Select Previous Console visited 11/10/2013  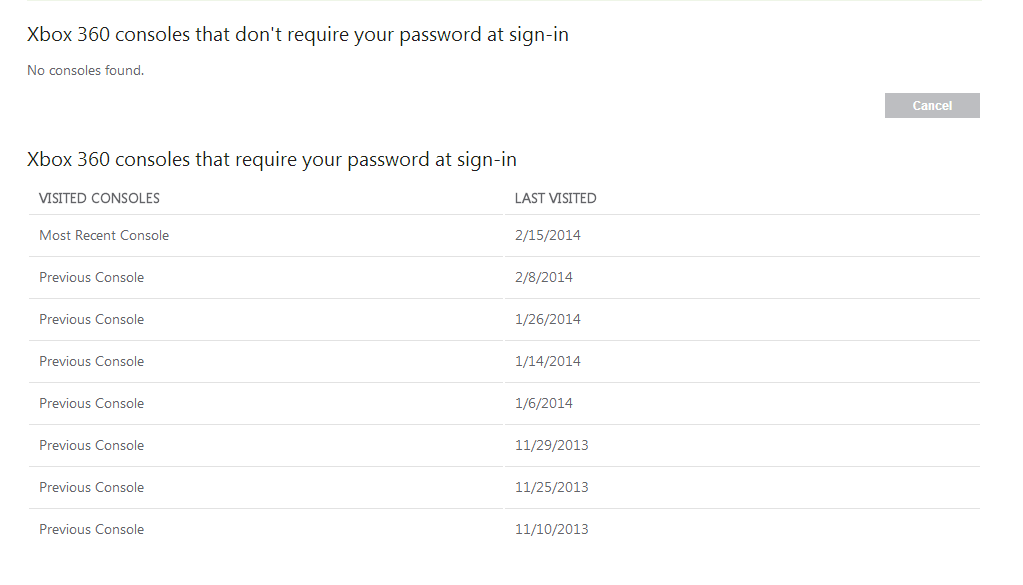(x=91, y=530)
